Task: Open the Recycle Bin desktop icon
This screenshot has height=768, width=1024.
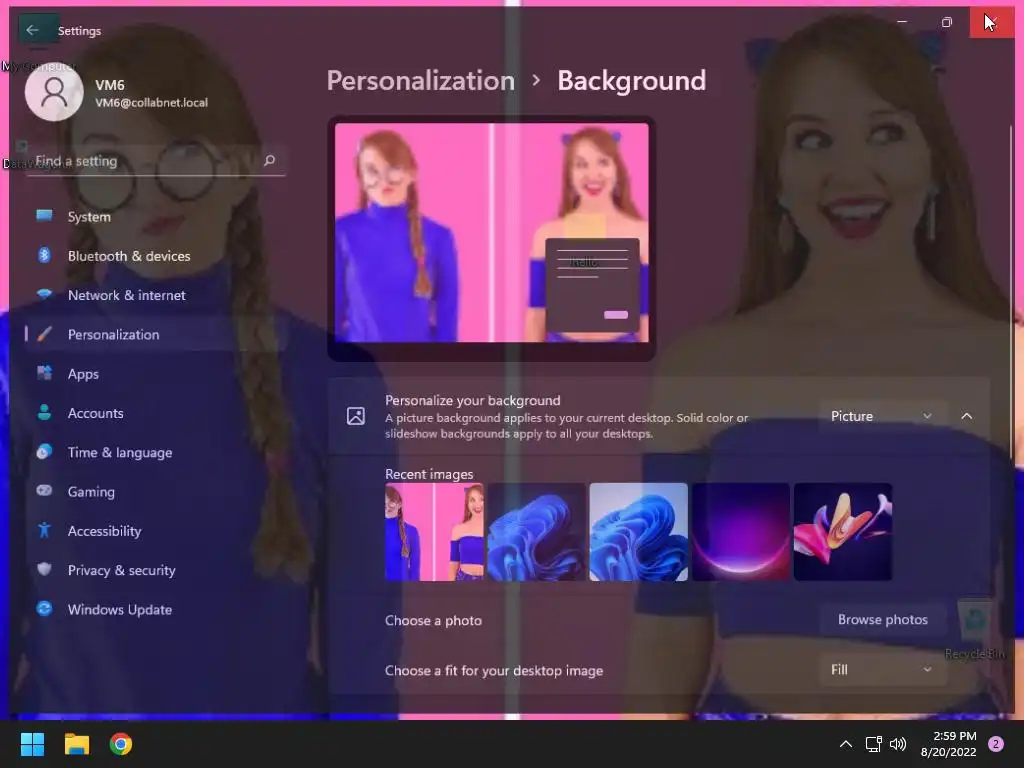Action: tap(975, 628)
